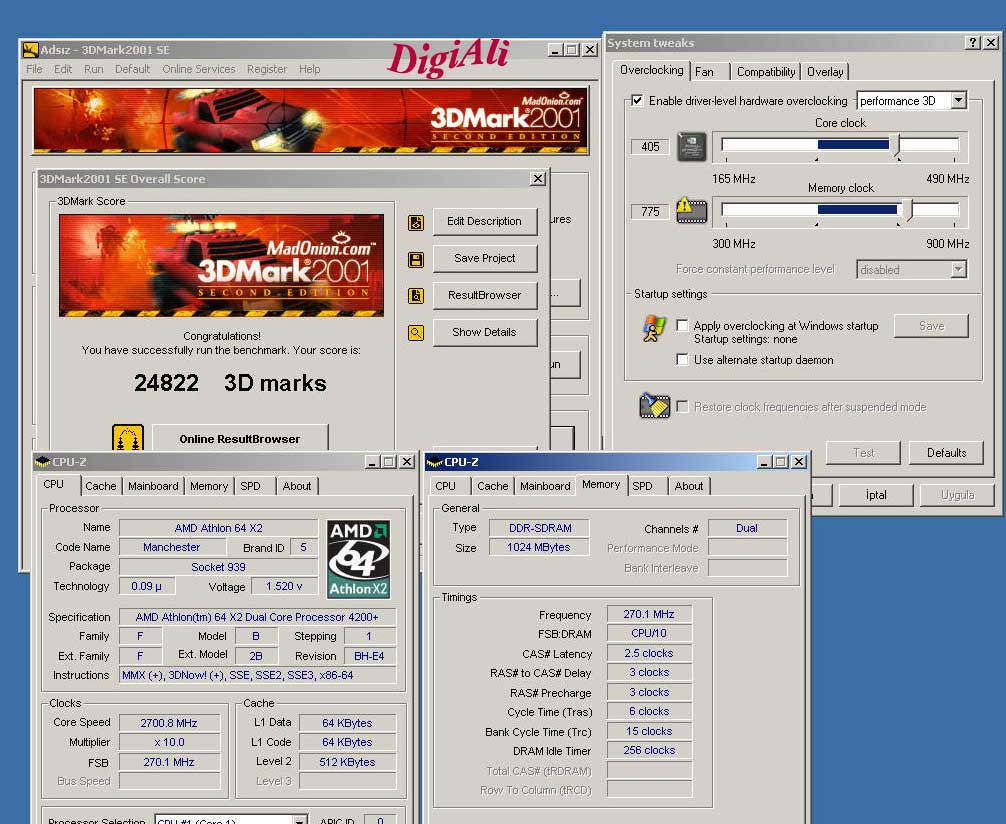Click the 24822 score value
Image resolution: width=1006 pixels, height=824 pixels.
pyautogui.click(x=166, y=383)
